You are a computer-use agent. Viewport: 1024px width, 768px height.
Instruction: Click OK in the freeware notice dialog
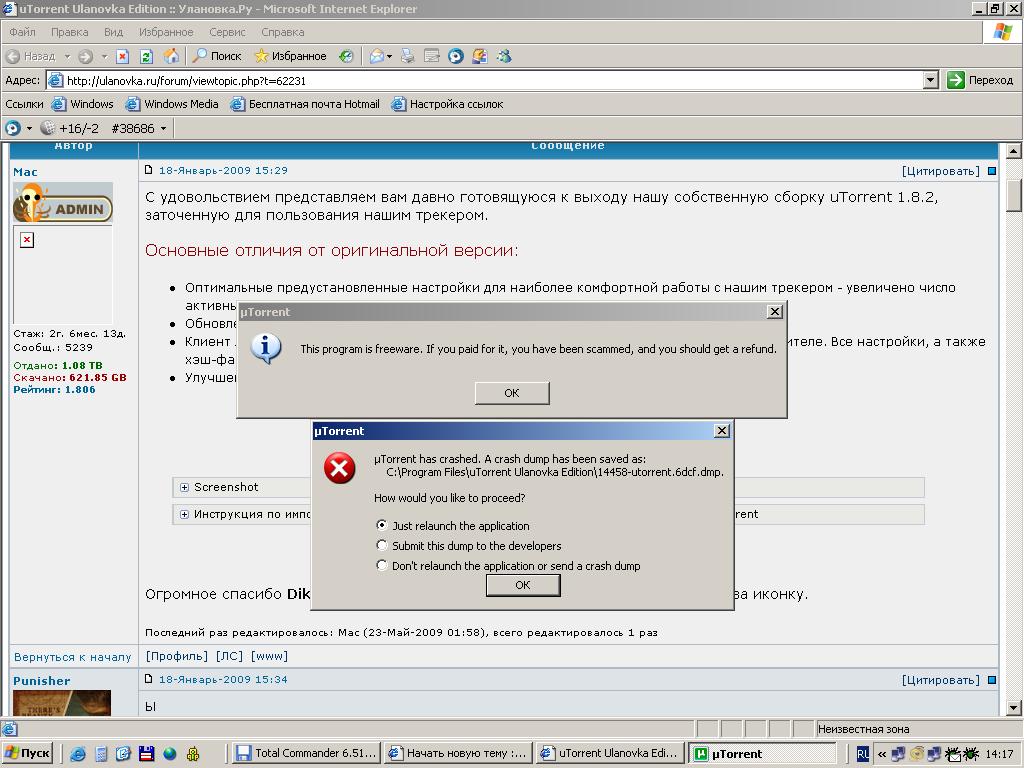(x=511, y=393)
